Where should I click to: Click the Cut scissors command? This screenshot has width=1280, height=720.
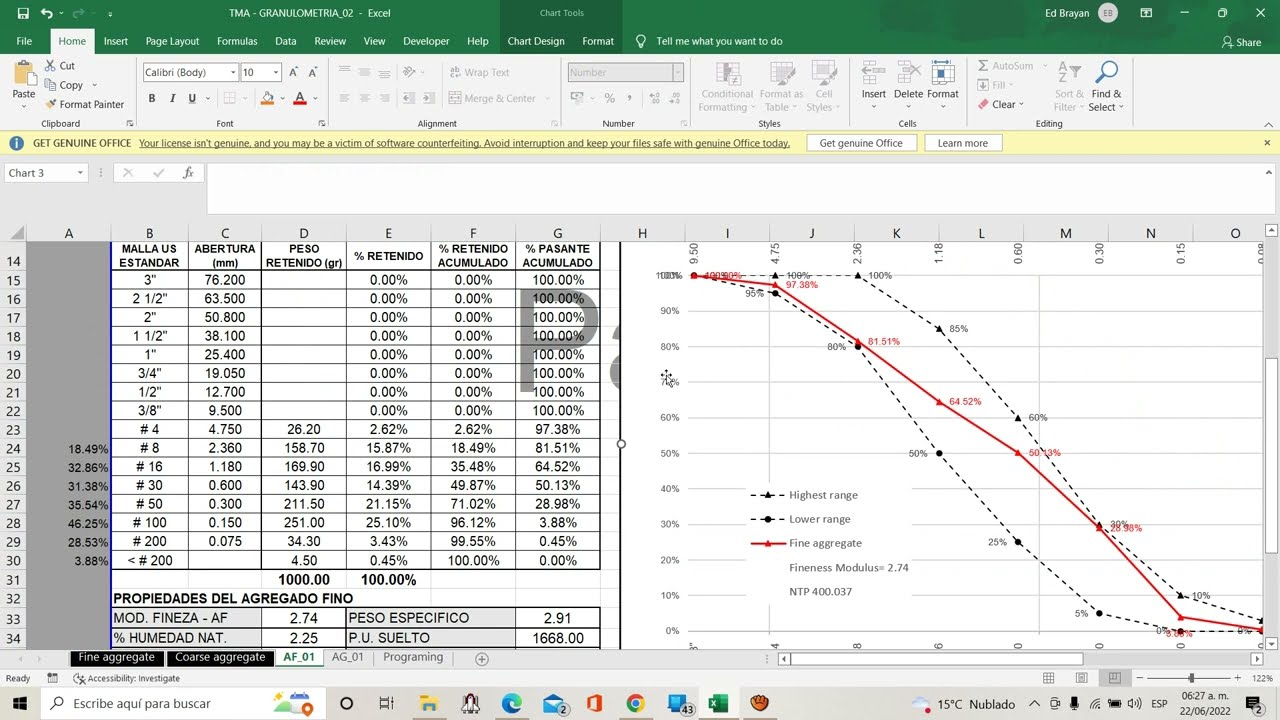[60, 66]
